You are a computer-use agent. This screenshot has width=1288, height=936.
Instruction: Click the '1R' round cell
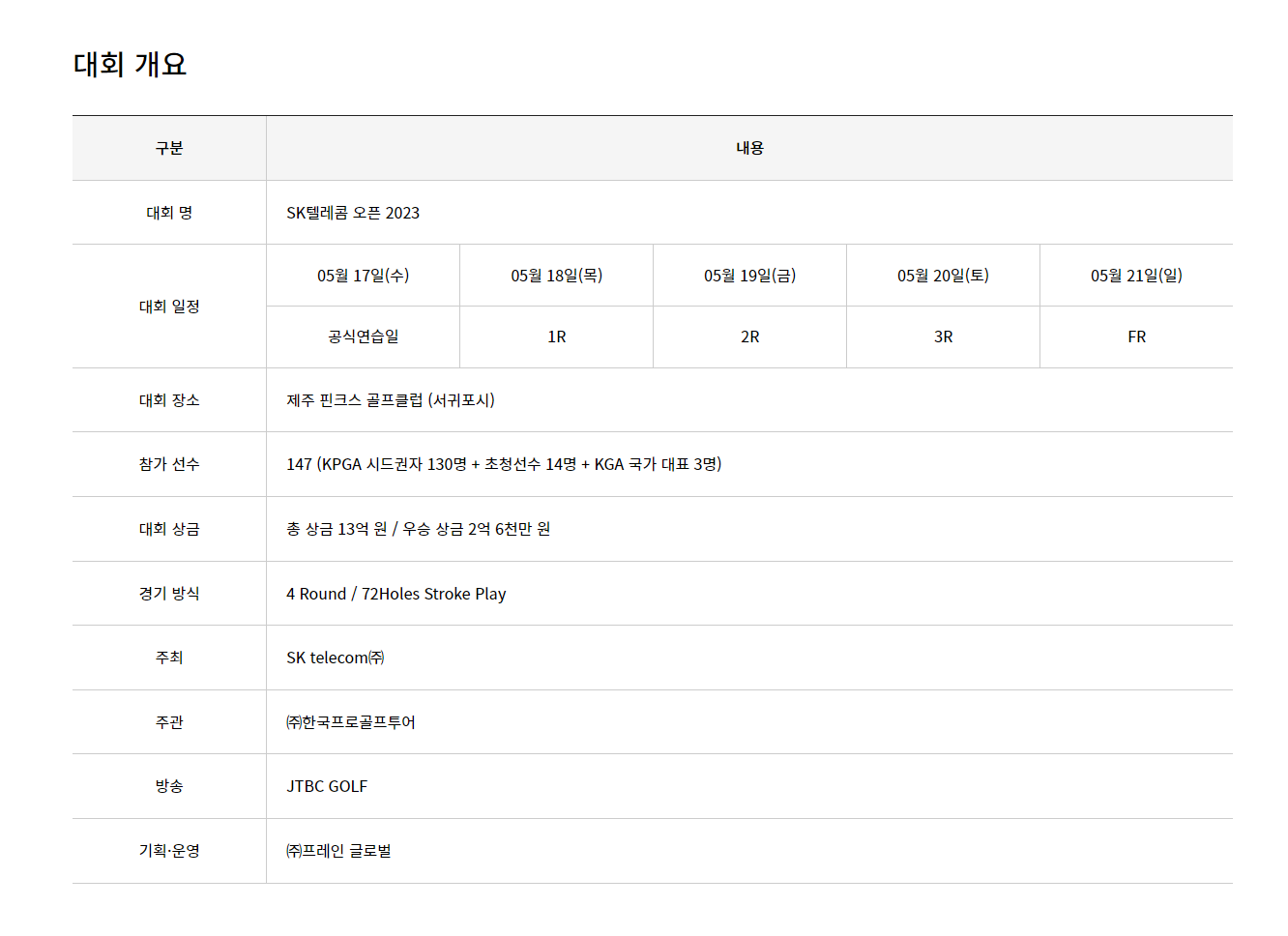tap(557, 336)
